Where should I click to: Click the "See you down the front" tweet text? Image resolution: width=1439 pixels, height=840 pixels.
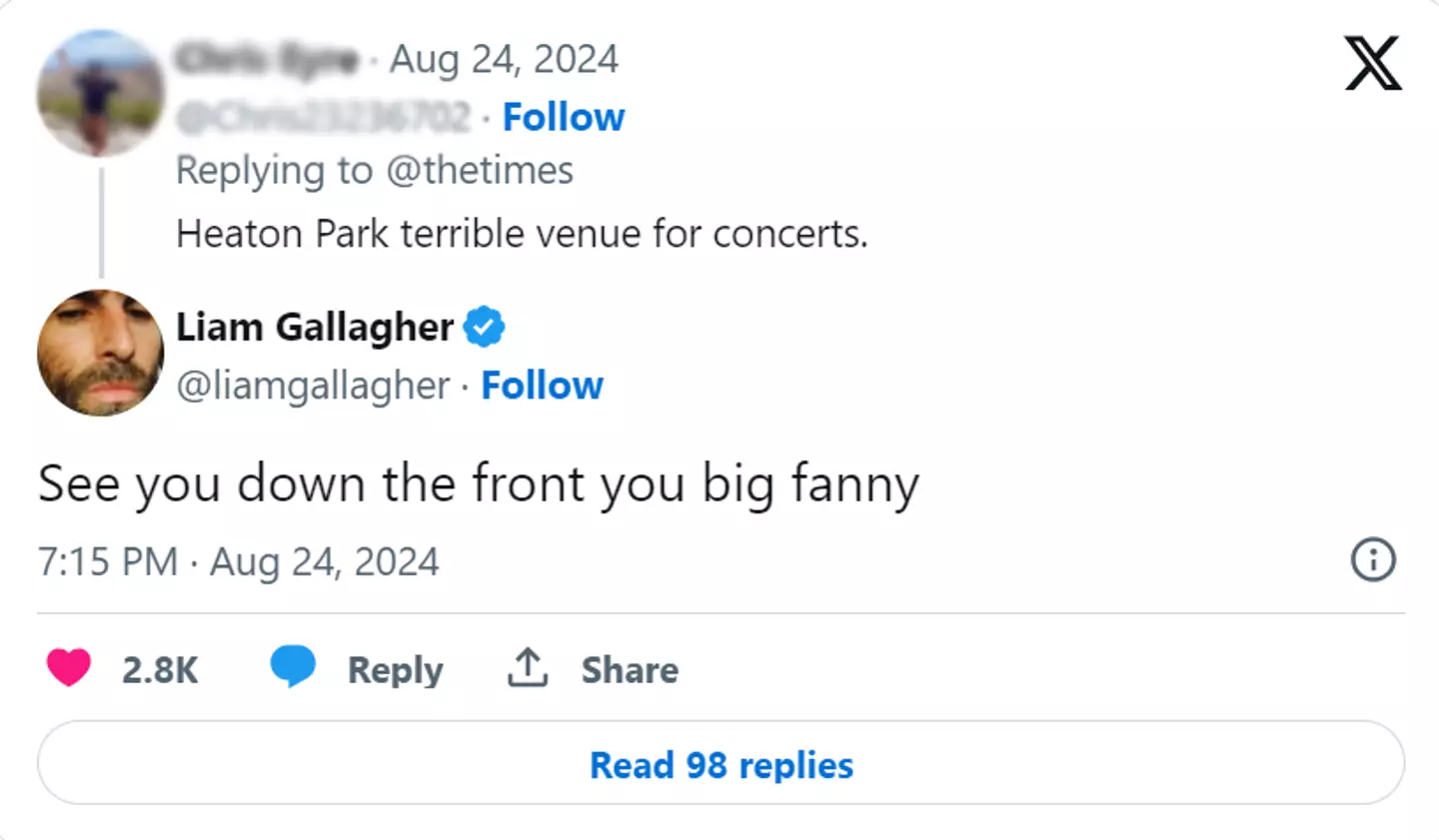click(x=478, y=484)
